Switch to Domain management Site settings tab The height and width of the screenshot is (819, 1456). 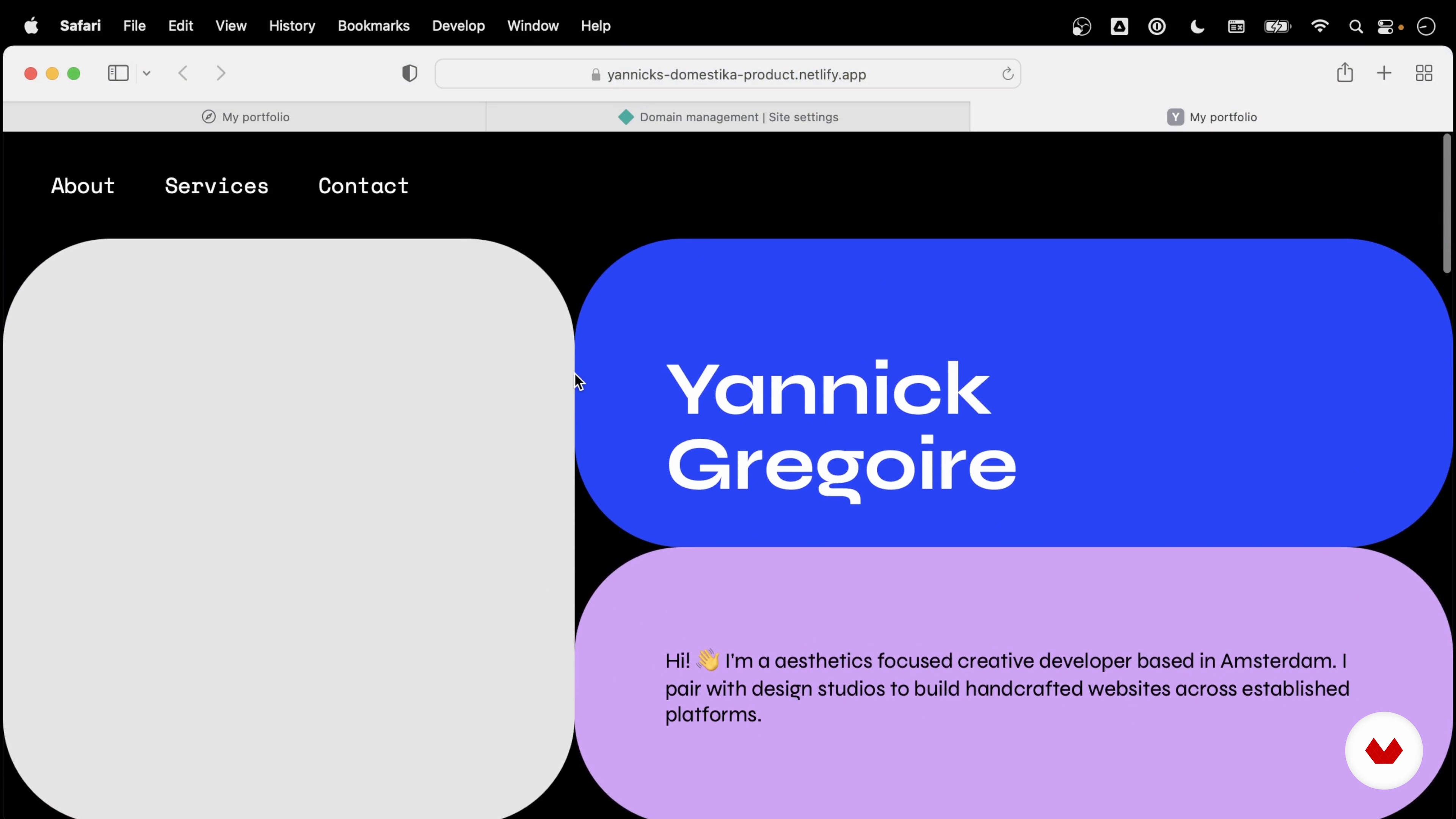(728, 117)
